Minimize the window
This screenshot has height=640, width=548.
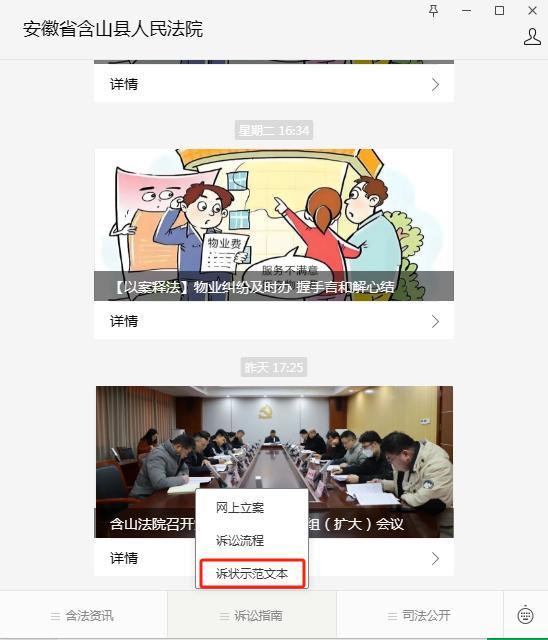466,11
